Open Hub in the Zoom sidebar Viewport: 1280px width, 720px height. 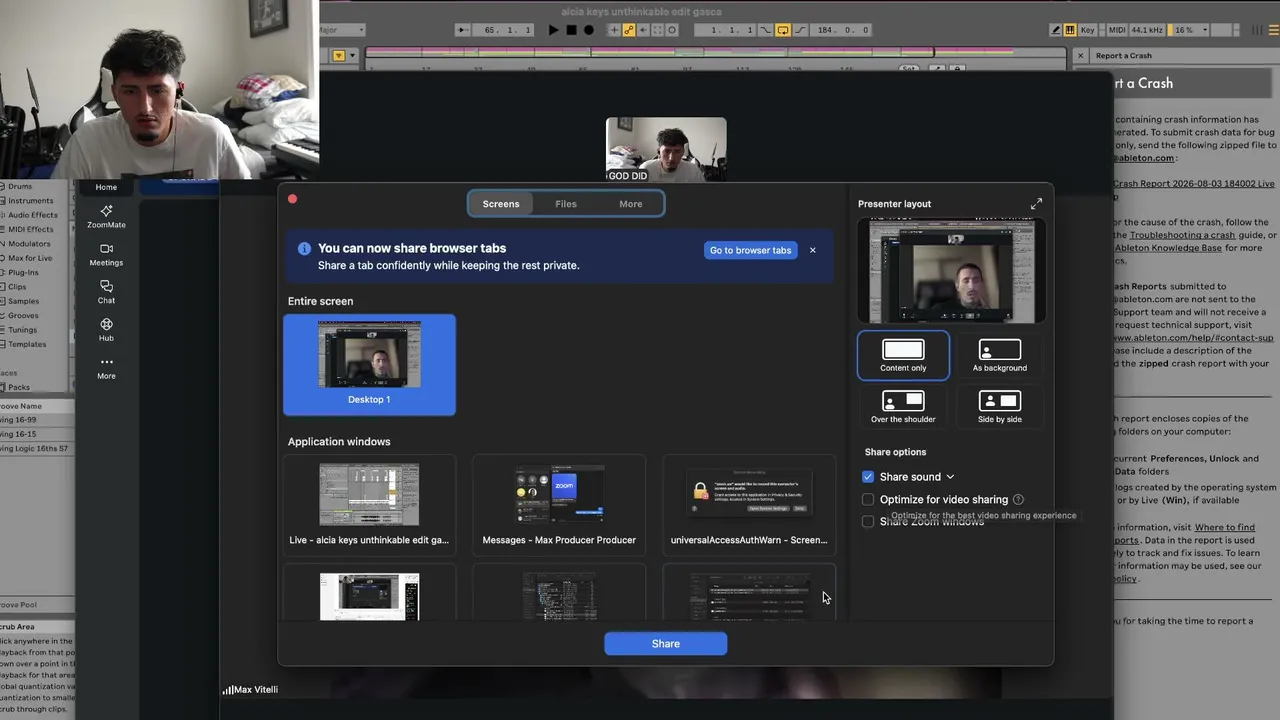[x=106, y=330]
